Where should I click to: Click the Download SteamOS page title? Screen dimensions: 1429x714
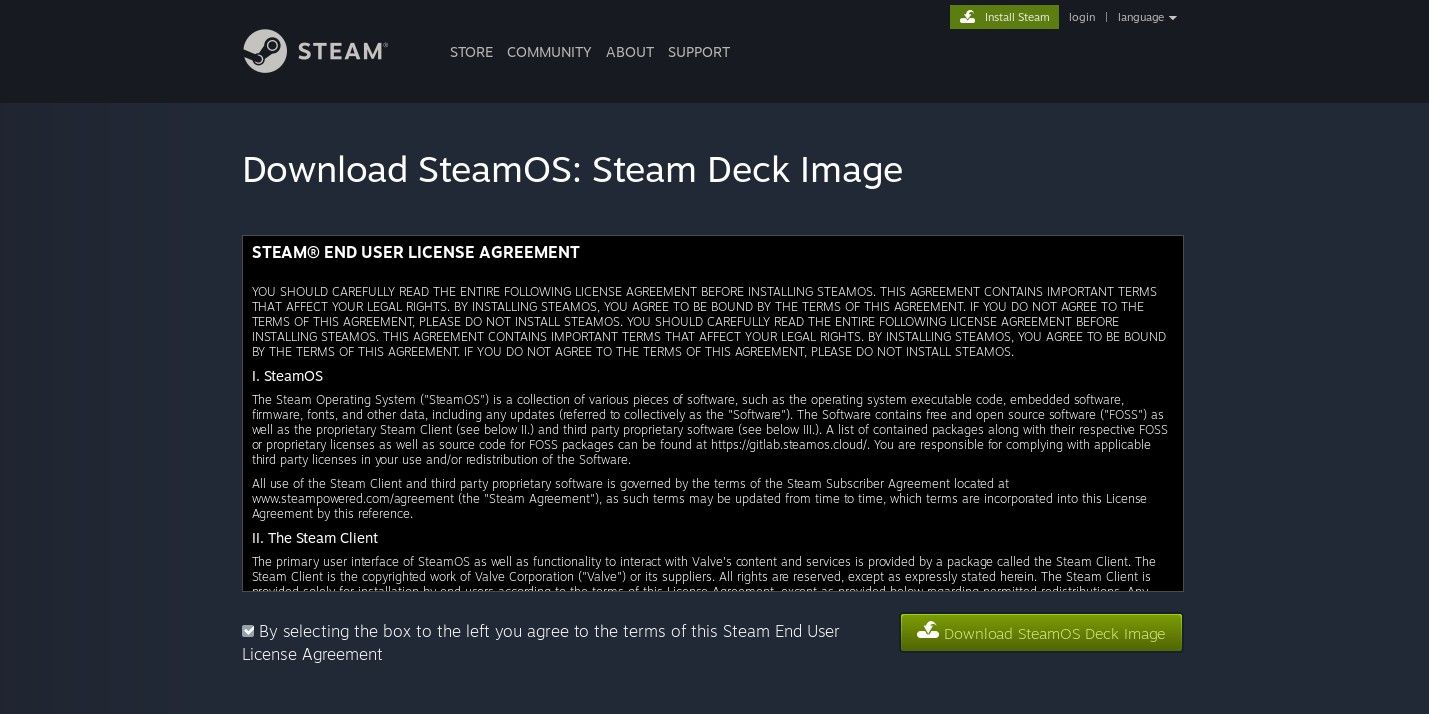pyautogui.click(x=572, y=170)
